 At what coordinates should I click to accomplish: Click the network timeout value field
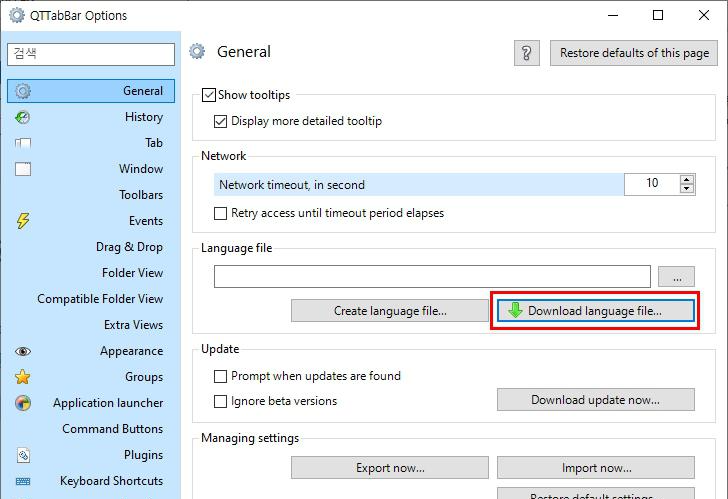point(652,184)
